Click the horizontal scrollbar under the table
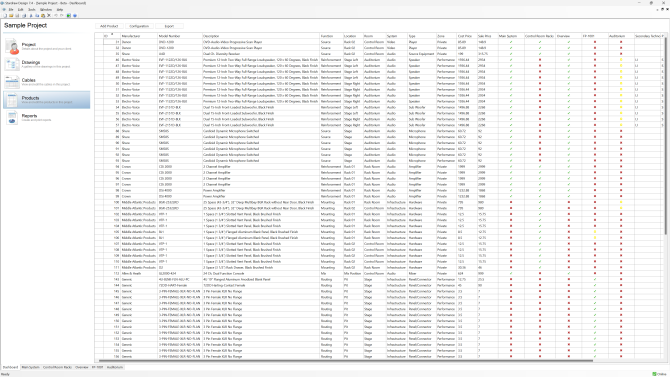 [x=345, y=361]
